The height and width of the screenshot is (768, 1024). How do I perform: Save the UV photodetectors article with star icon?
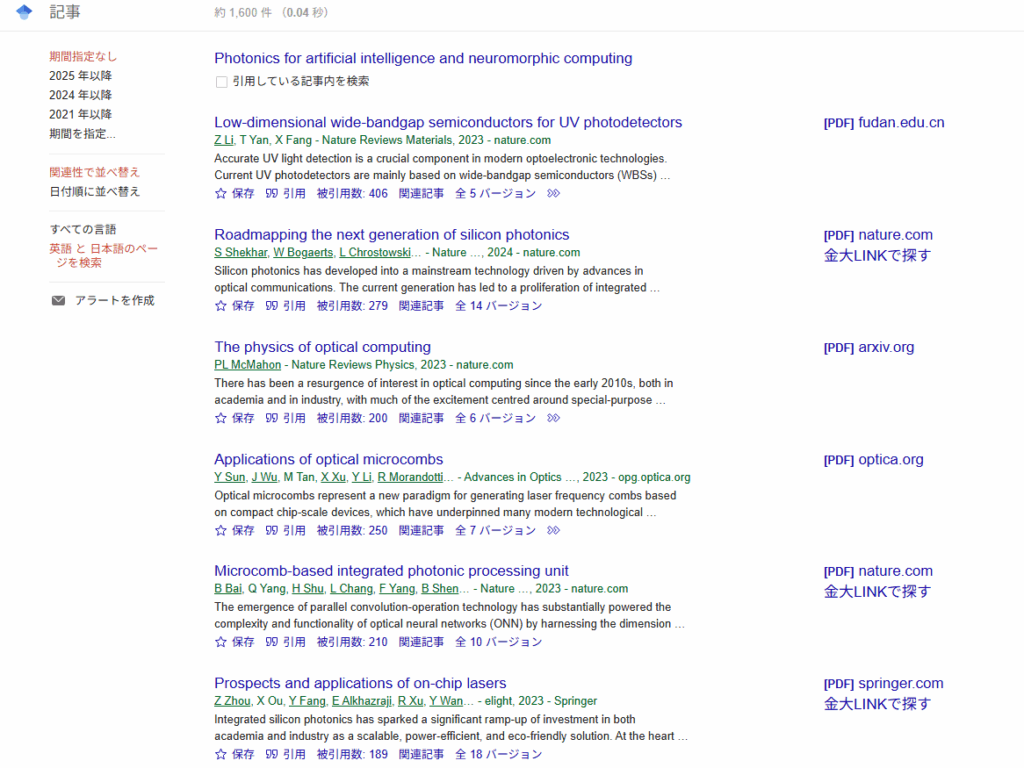(x=221, y=193)
